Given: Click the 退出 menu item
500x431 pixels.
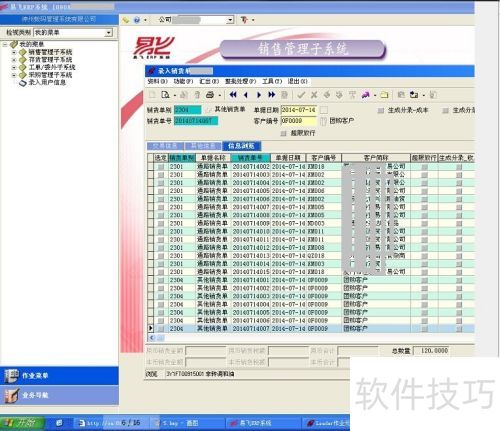Looking at the screenshot, I should (297, 81).
